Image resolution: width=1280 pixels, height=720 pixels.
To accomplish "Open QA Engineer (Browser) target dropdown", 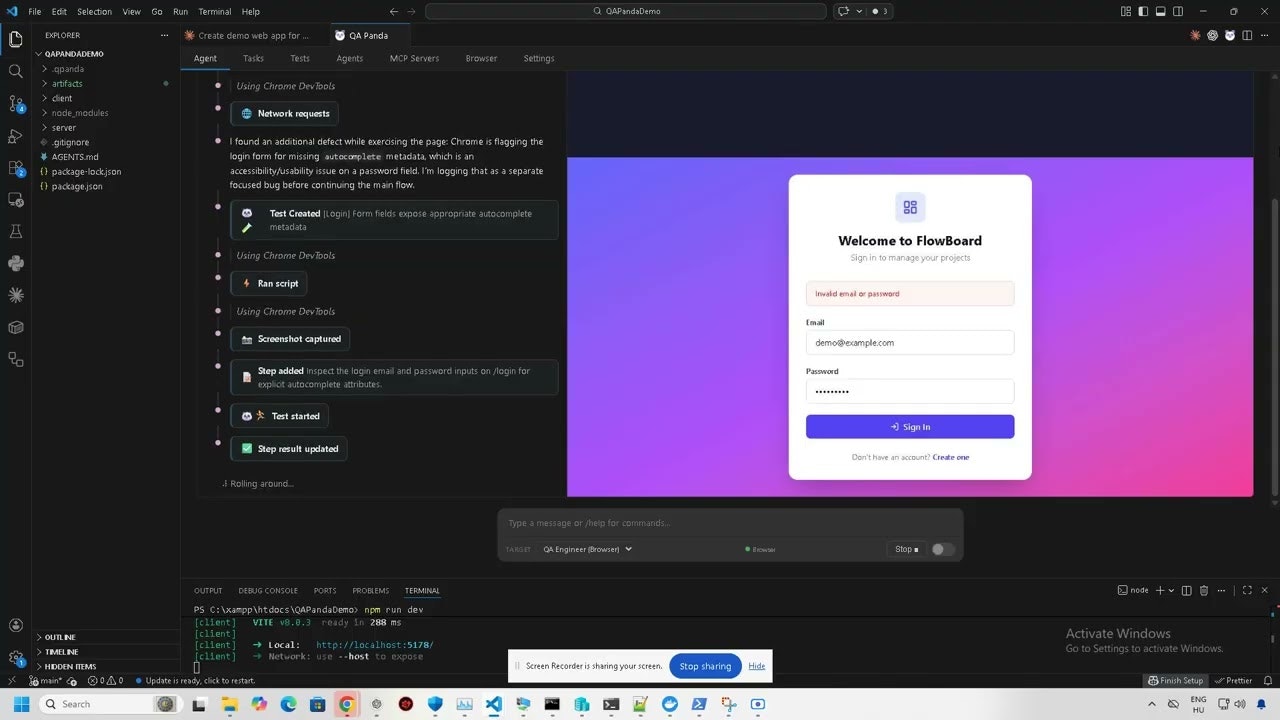I will tap(587, 549).
